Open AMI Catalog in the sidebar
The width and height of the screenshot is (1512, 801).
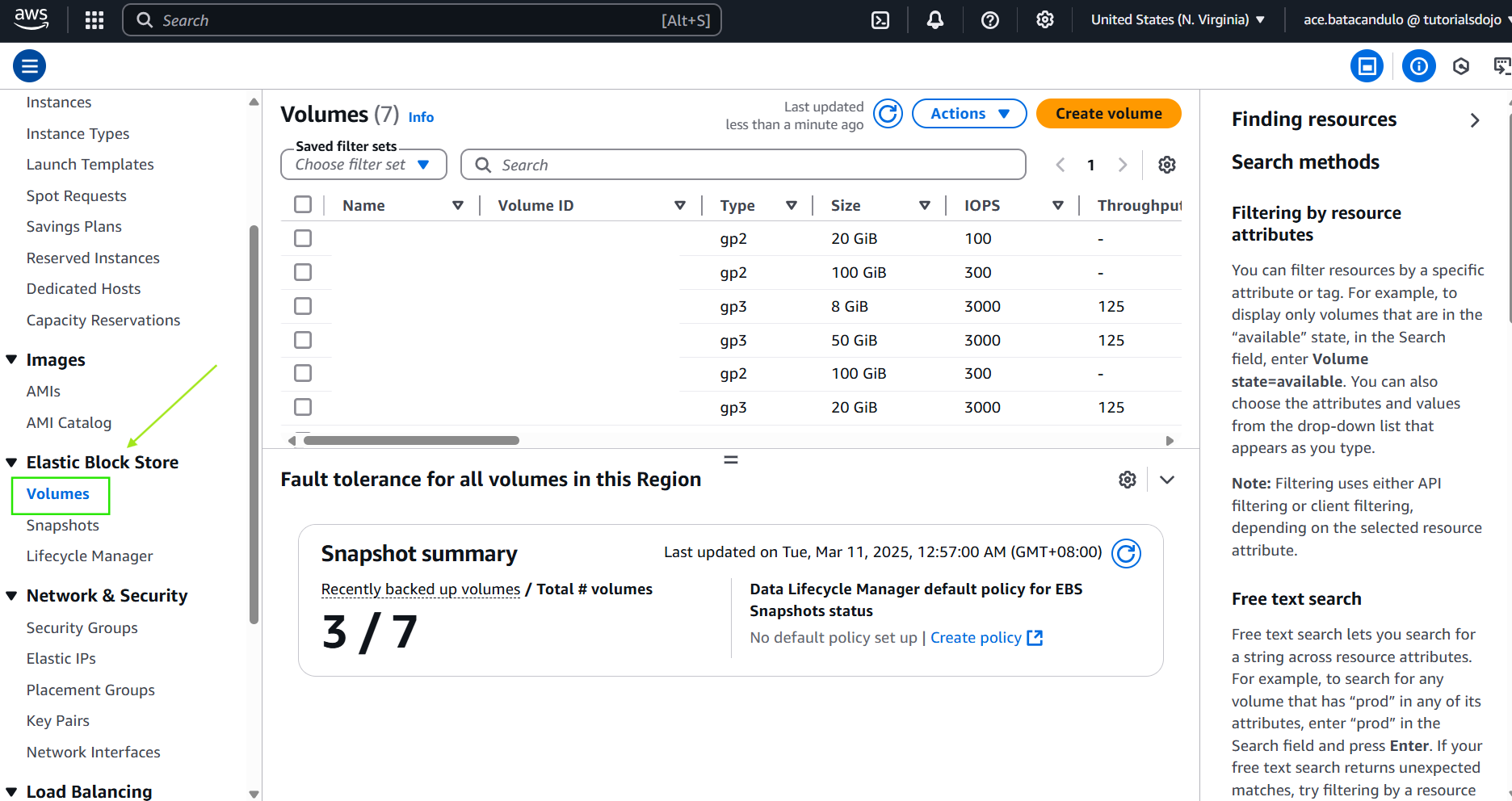click(69, 423)
